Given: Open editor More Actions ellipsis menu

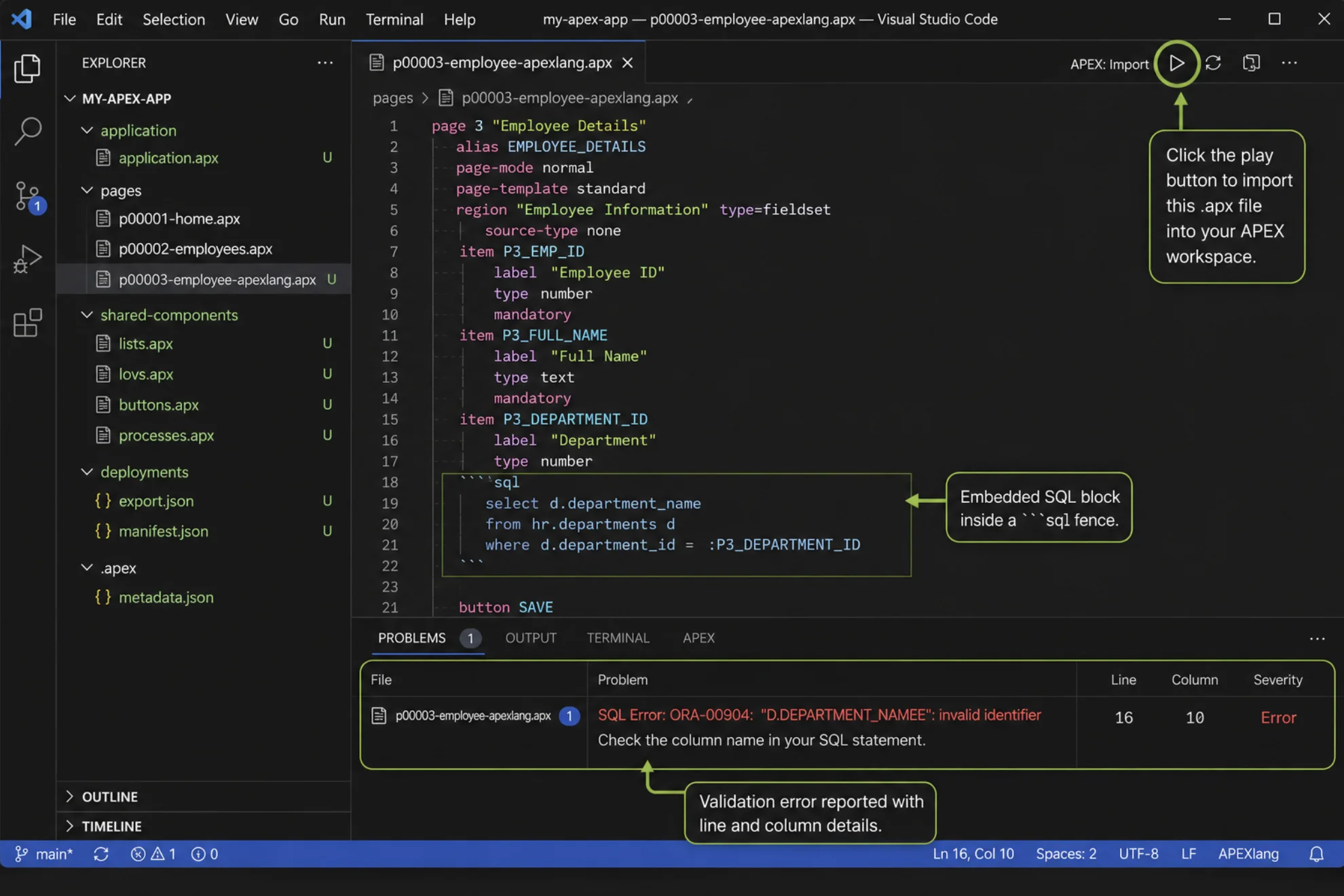Looking at the screenshot, I should 1289,63.
